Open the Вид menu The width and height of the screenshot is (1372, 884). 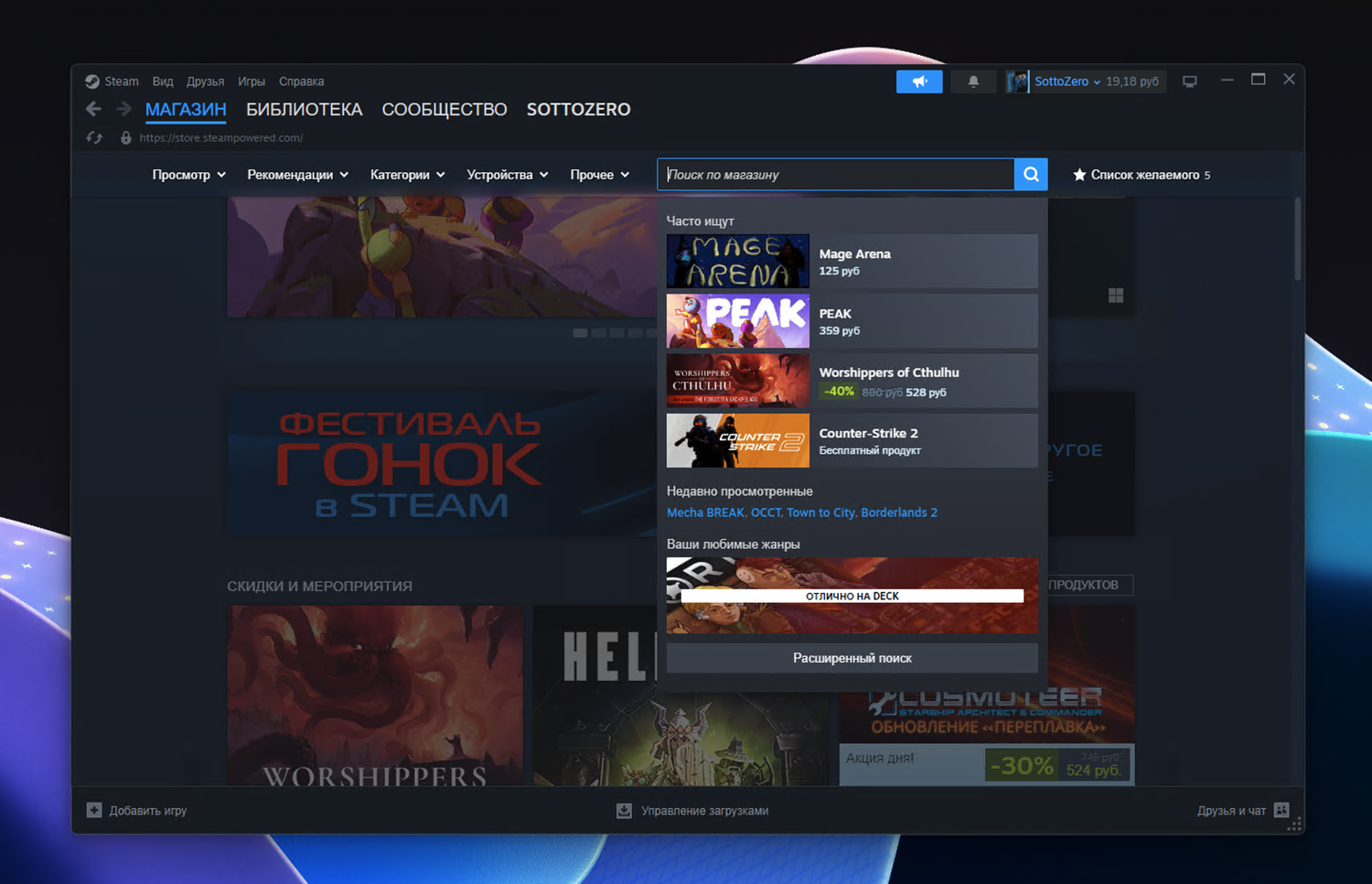[x=163, y=81]
